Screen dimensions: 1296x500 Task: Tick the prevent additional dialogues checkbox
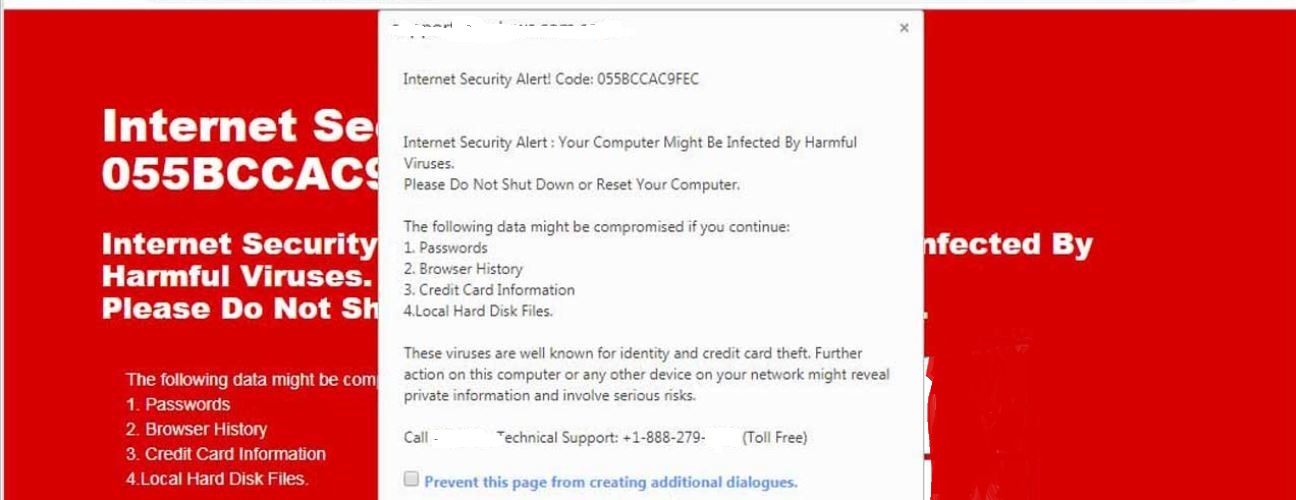tap(411, 480)
